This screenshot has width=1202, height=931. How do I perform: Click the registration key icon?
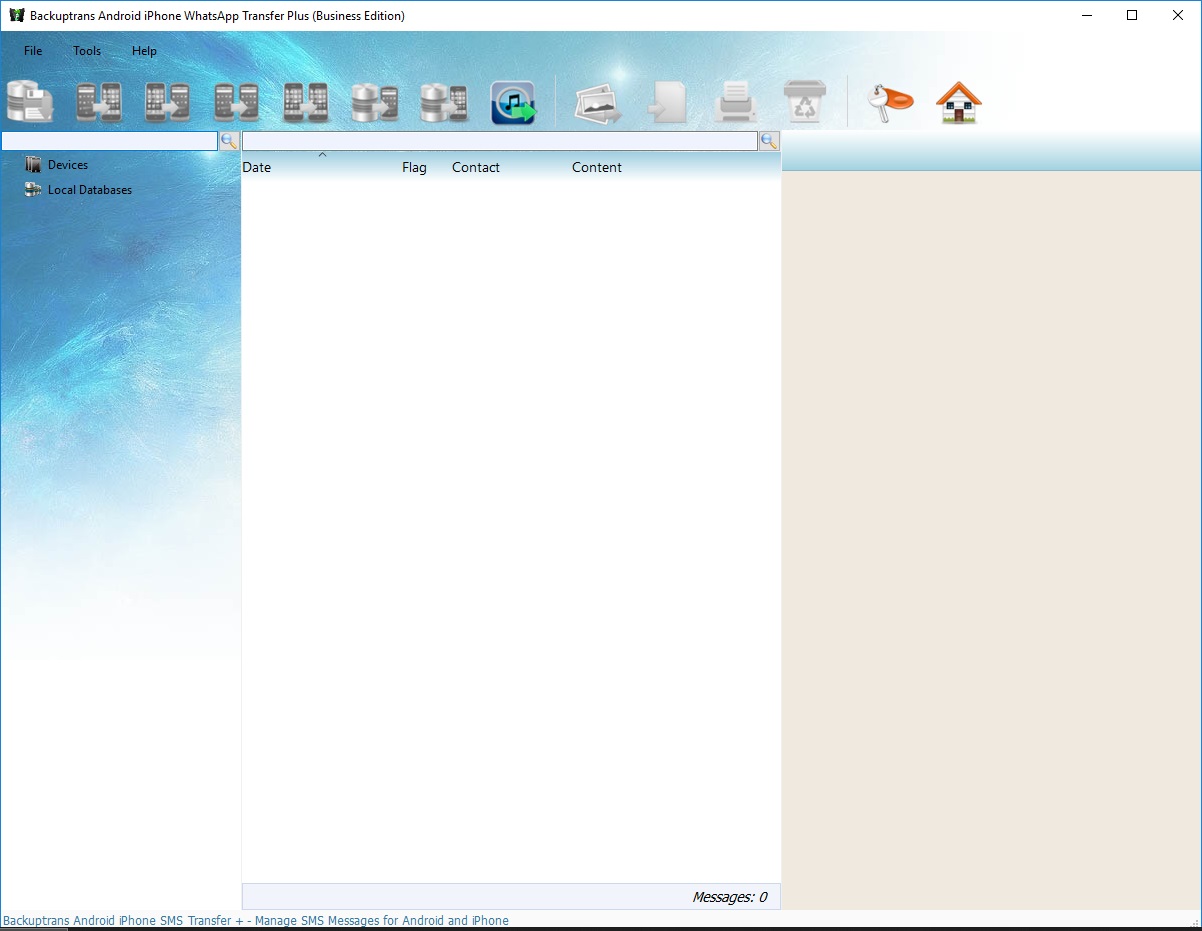click(x=889, y=103)
